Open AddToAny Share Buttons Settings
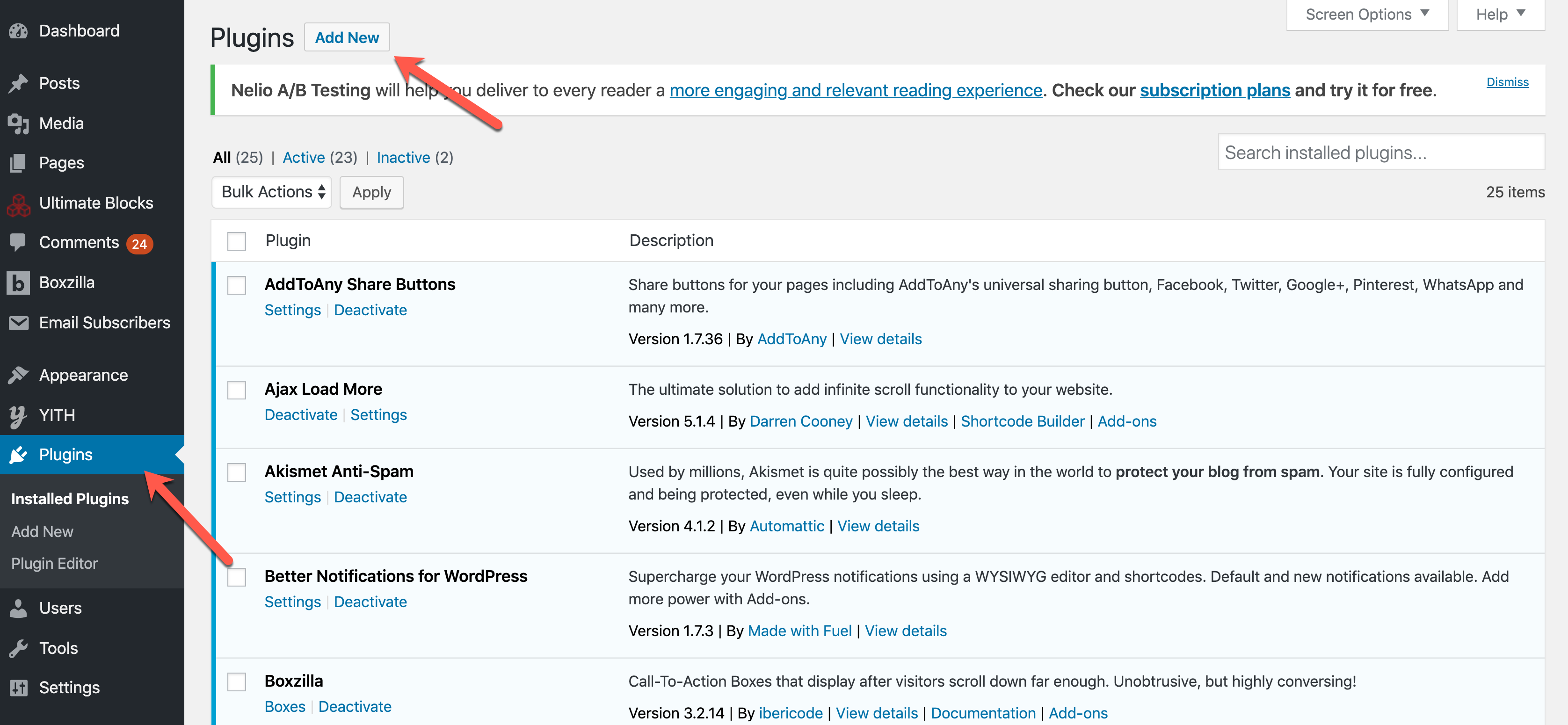The height and width of the screenshot is (725, 1568). coord(292,311)
